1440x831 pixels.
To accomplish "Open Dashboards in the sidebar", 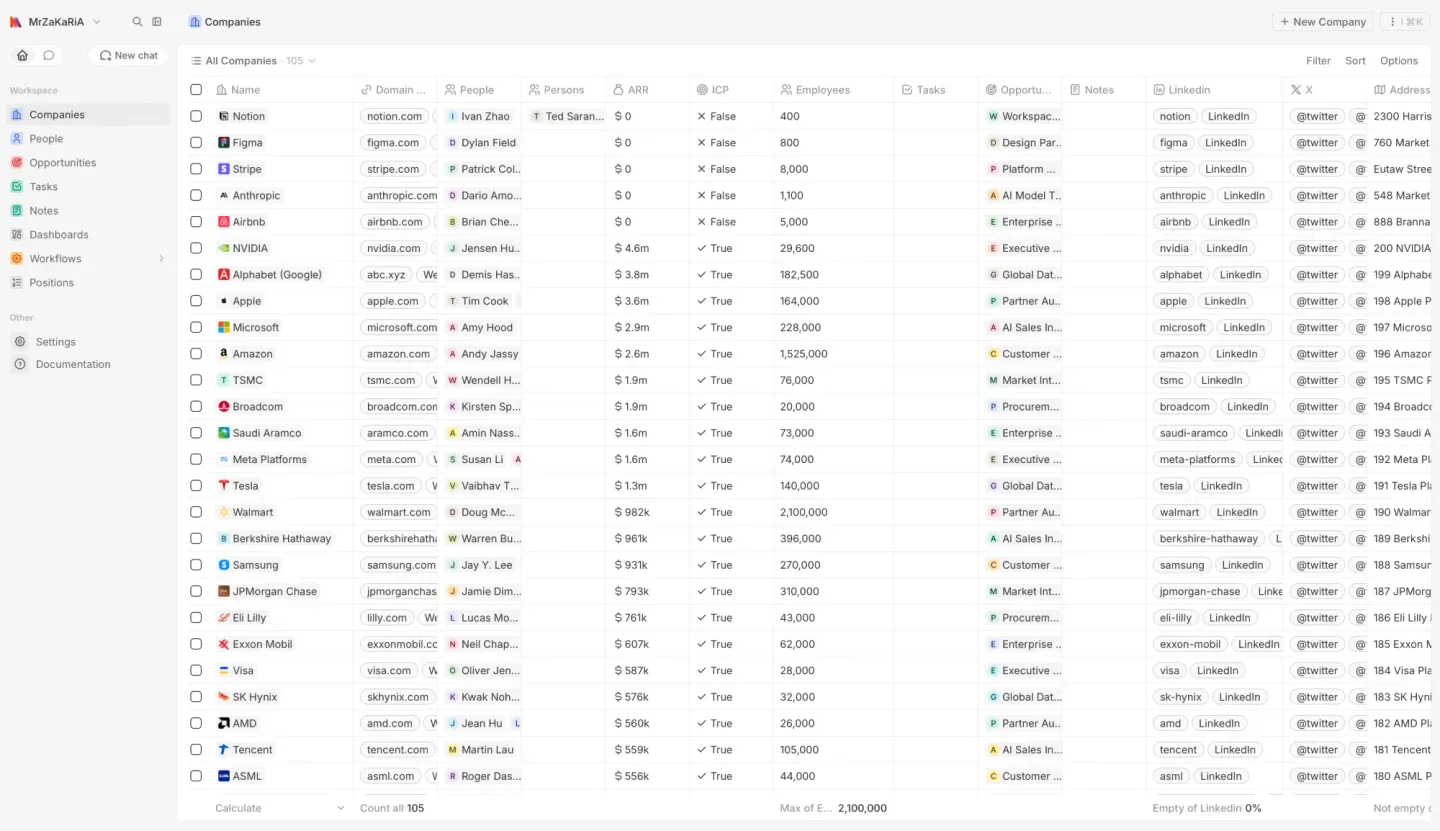I will click(59, 235).
